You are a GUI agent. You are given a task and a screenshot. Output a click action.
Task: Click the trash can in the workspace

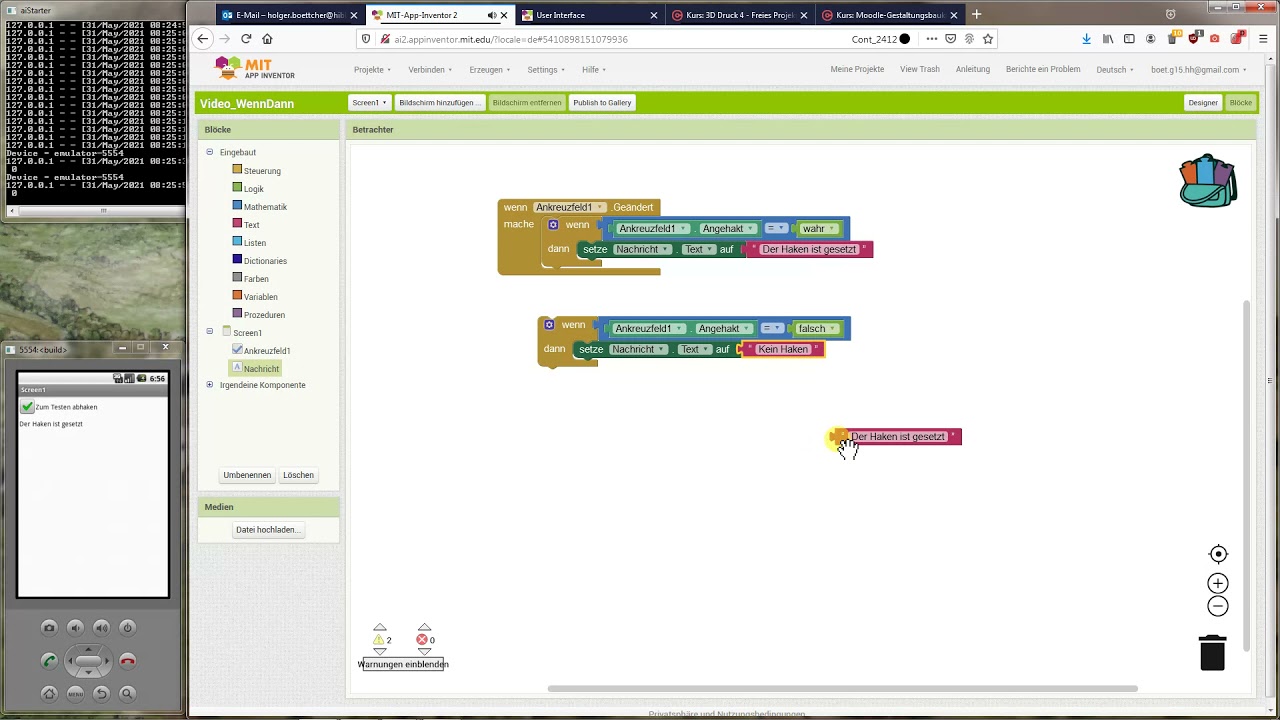1212,652
